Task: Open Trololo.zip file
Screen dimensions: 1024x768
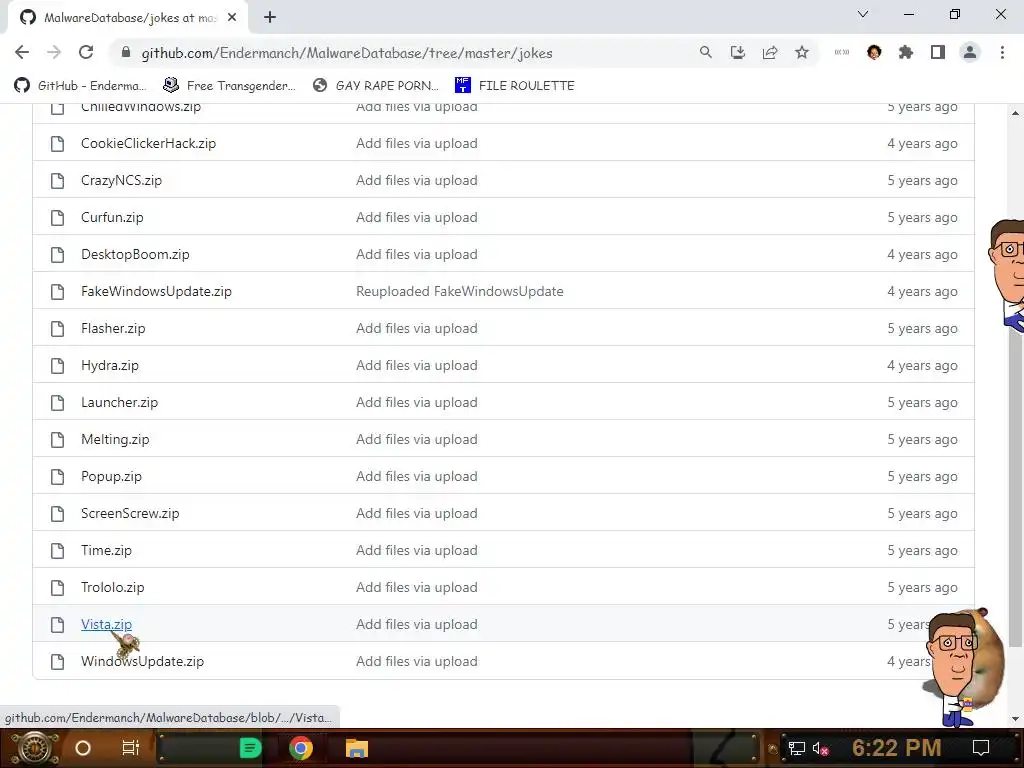Action: click(112, 588)
